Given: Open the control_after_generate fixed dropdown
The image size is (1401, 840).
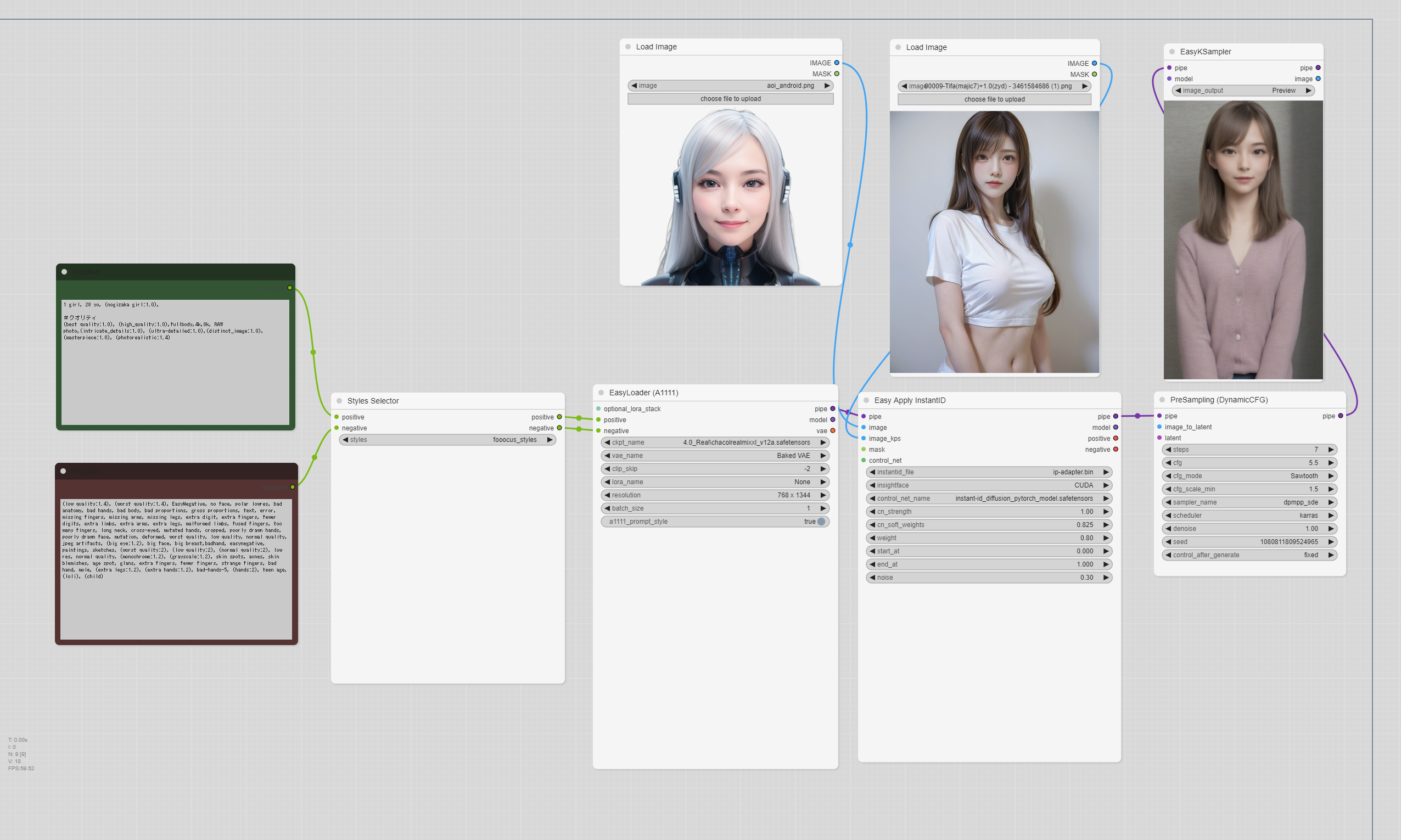Looking at the screenshot, I should [1249, 555].
